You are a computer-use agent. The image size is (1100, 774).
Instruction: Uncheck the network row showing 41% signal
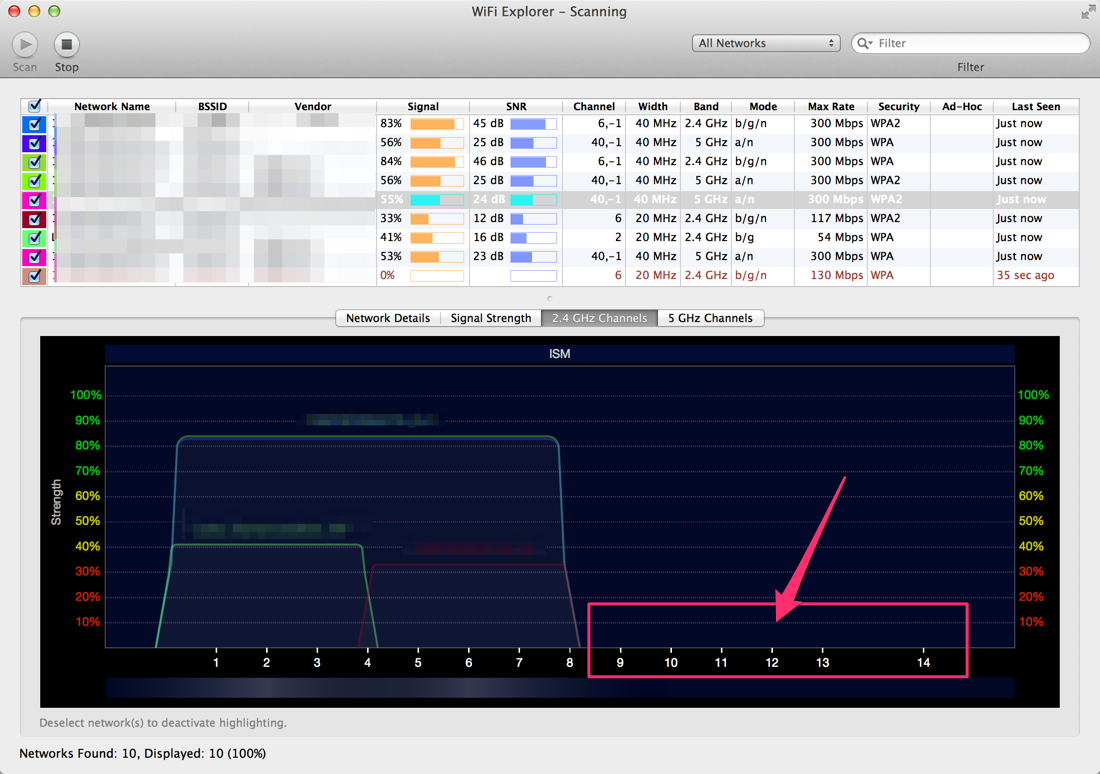[x=34, y=238]
